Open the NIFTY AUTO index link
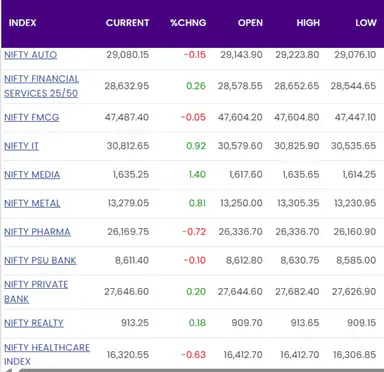The image size is (384, 372). (x=30, y=55)
